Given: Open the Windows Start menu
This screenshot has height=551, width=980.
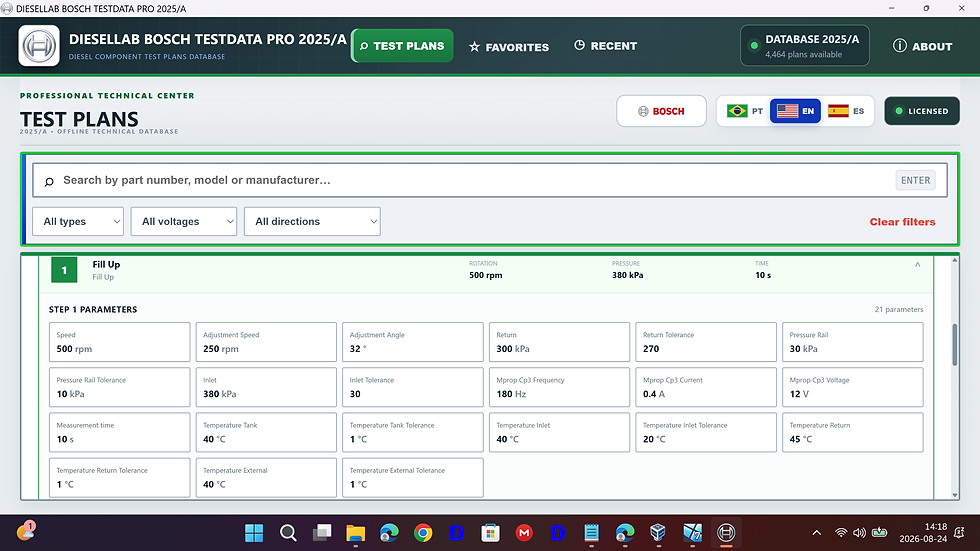Looking at the screenshot, I should [x=254, y=533].
